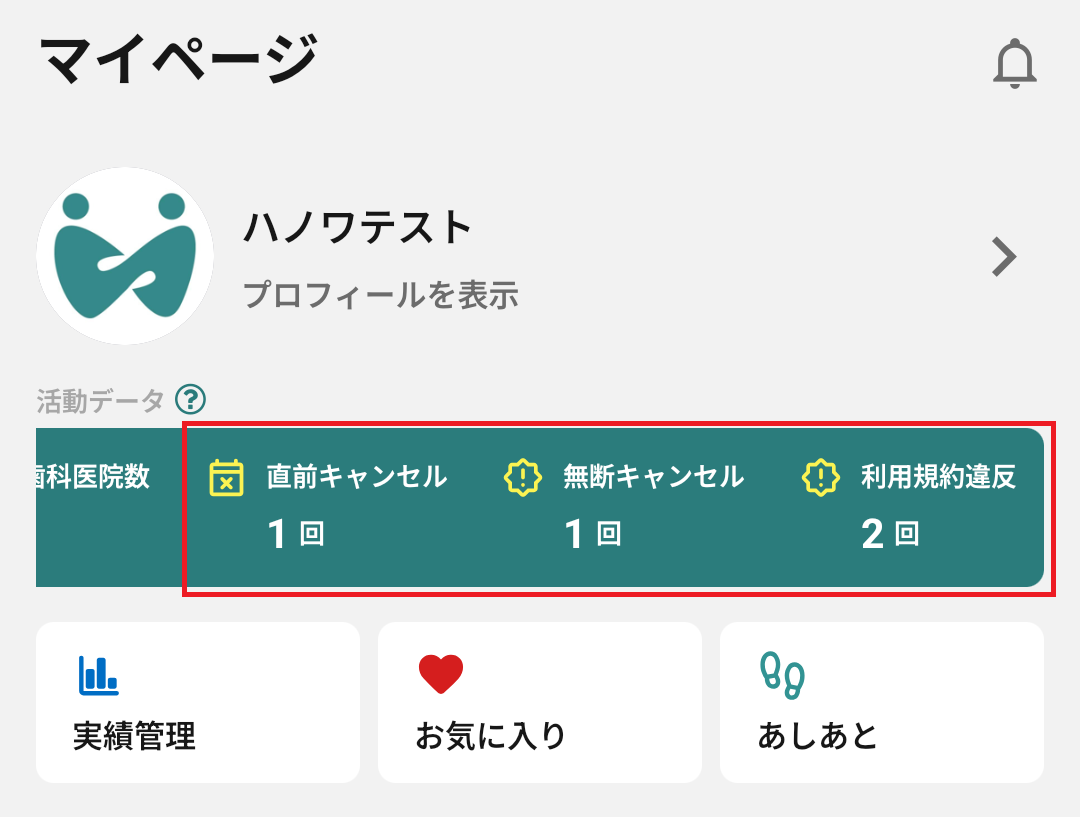Select the ハノワテスト user name
The height and width of the screenshot is (817, 1080).
point(358,228)
